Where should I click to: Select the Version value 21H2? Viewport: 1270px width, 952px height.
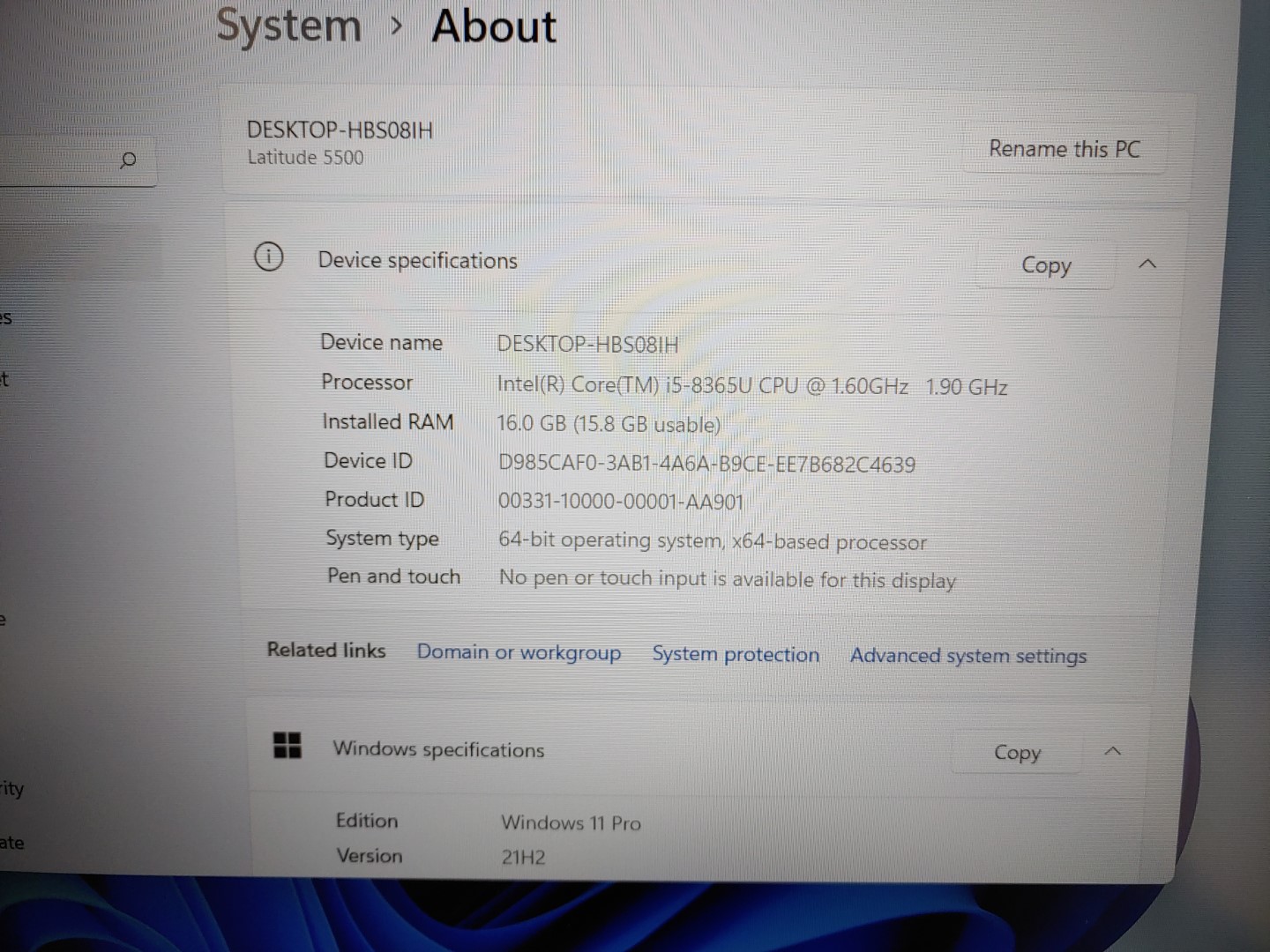pos(524,857)
